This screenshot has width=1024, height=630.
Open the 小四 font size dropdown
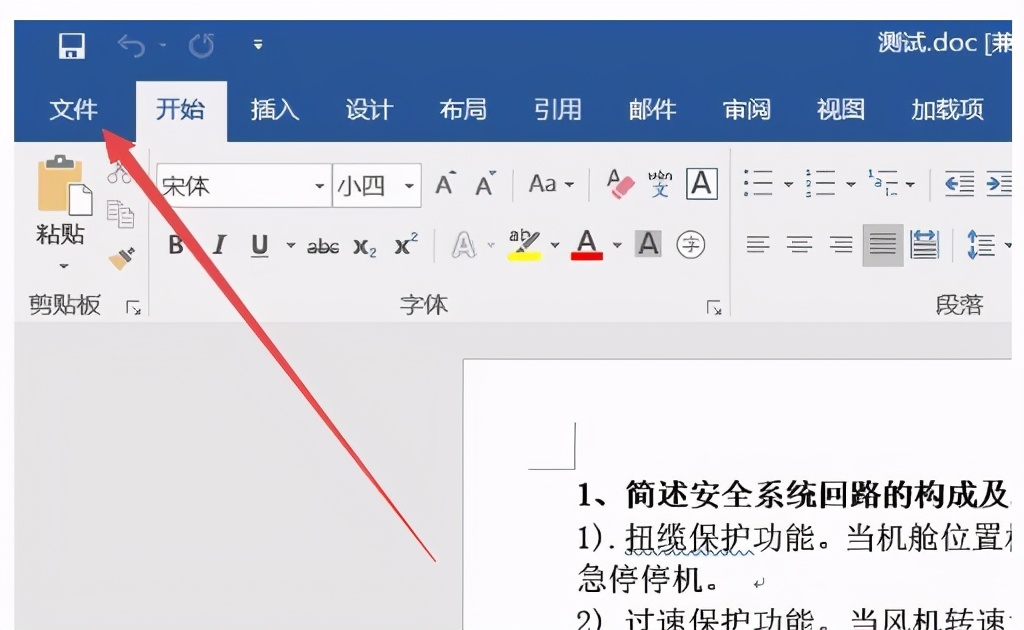[x=407, y=186]
